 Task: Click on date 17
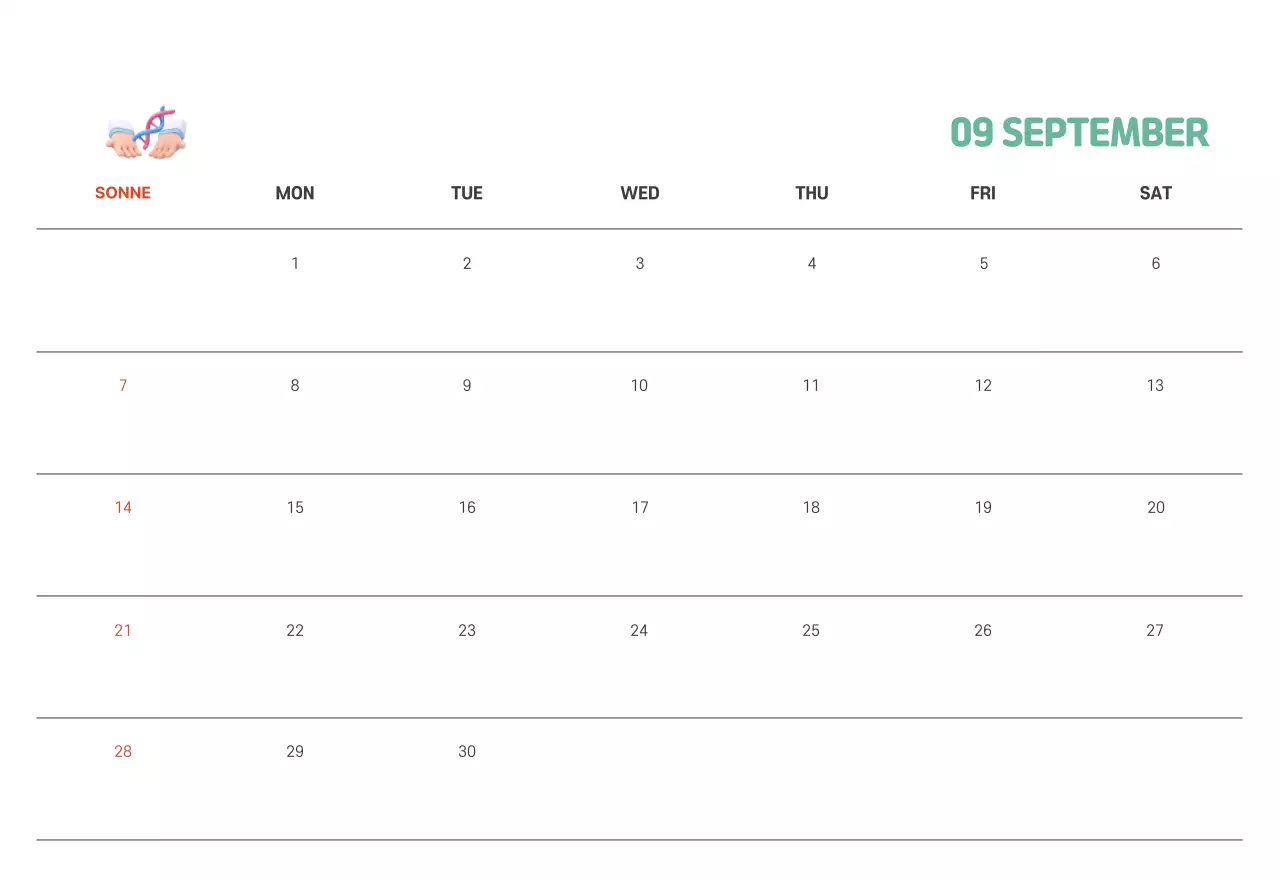click(640, 508)
